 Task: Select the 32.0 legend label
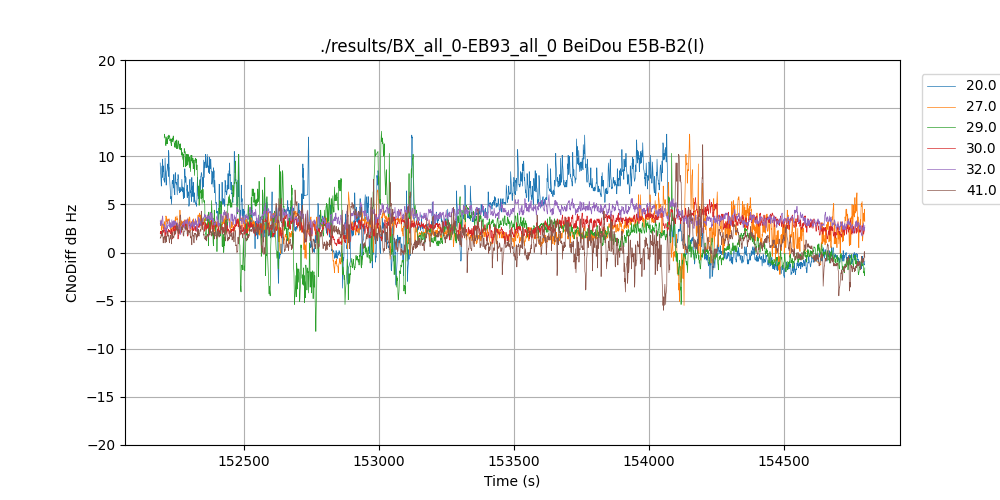pos(980,170)
